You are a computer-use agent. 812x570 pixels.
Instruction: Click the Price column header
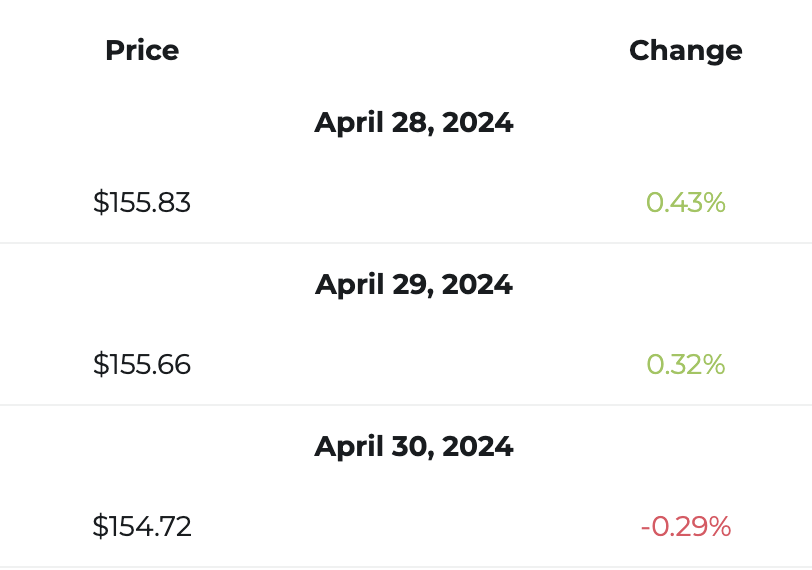click(142, 50)
